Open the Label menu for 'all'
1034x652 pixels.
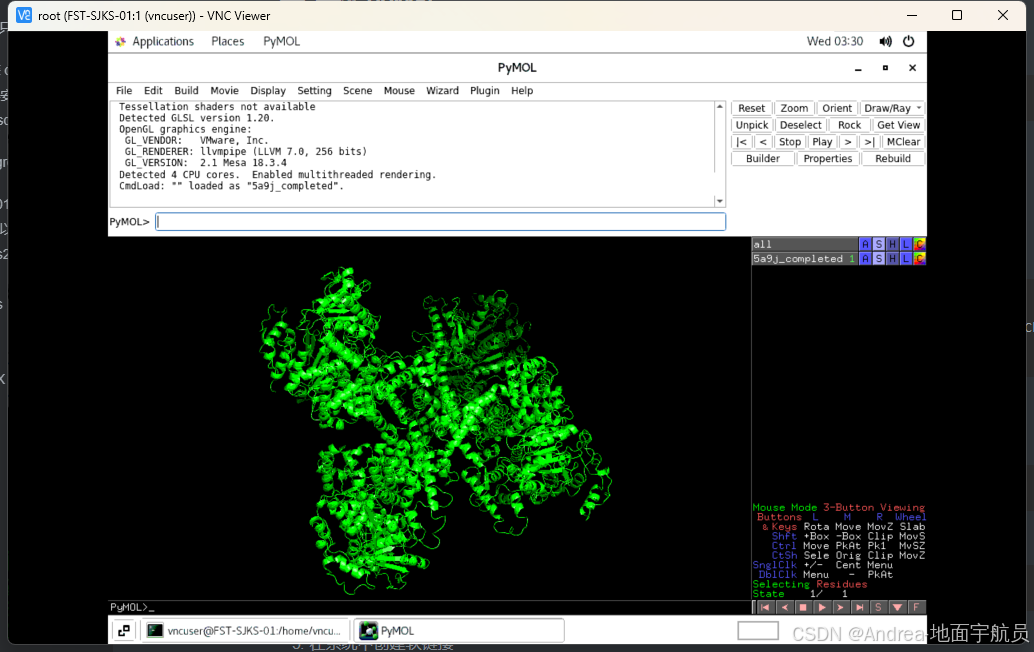(x=905, y=245)
